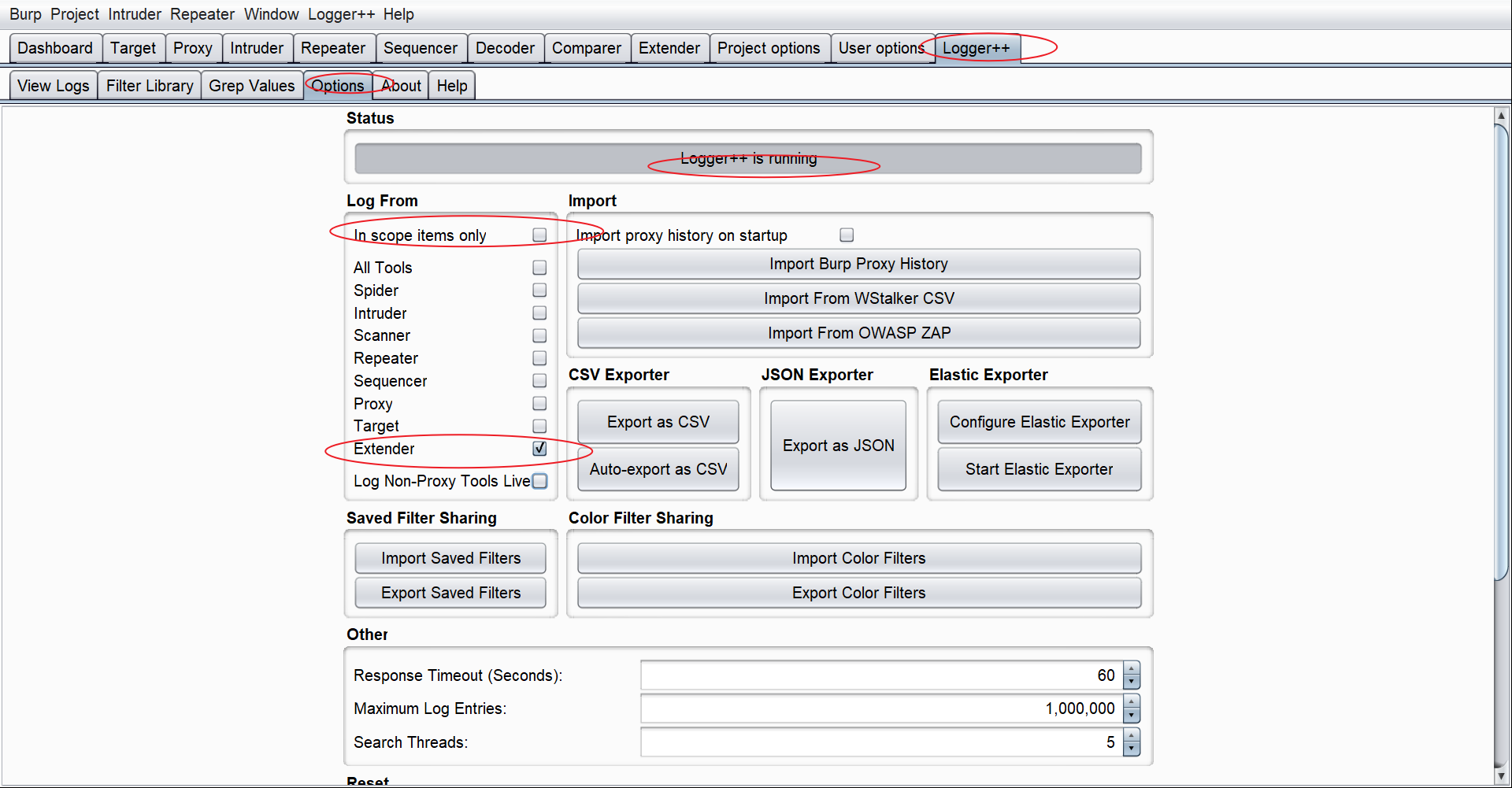The width and height of the screenshot is (1512, 788).
Task: Decrease Maximum Log Entries with down arrow
Action: pos(1132,716)
